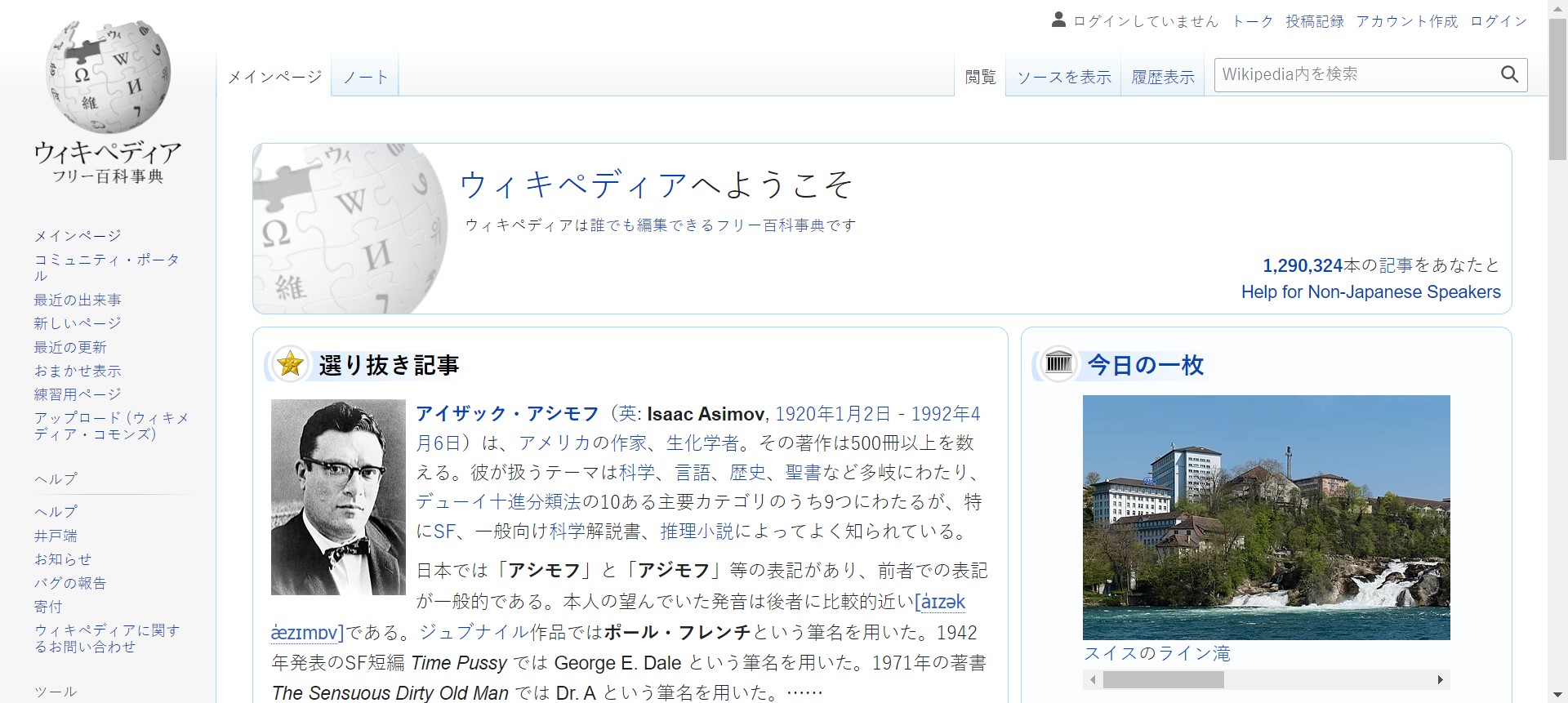1568x703 pixels.
Task: Go to メインページ in the sidebar
Action: pyautogui.click(x=78, y=236)
